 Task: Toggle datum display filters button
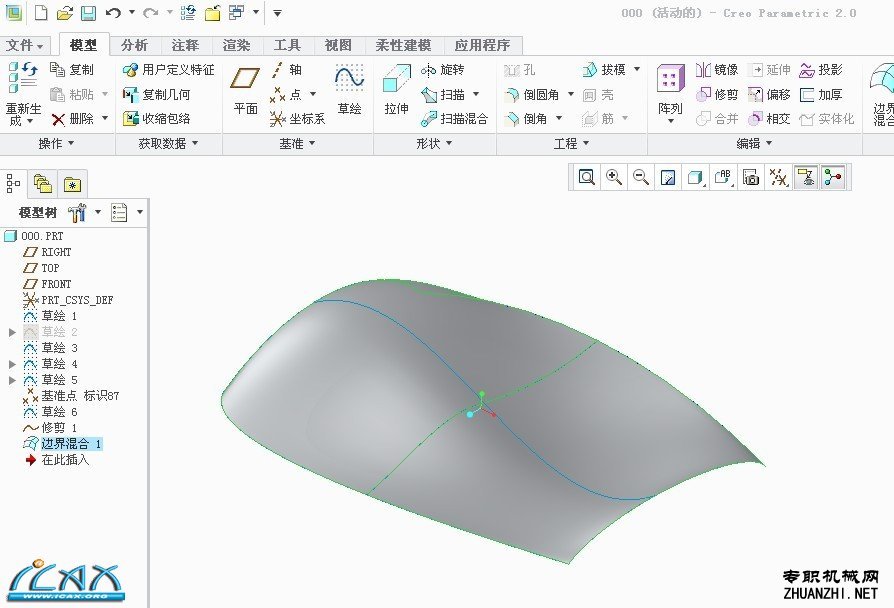click(x=779, y=177)
